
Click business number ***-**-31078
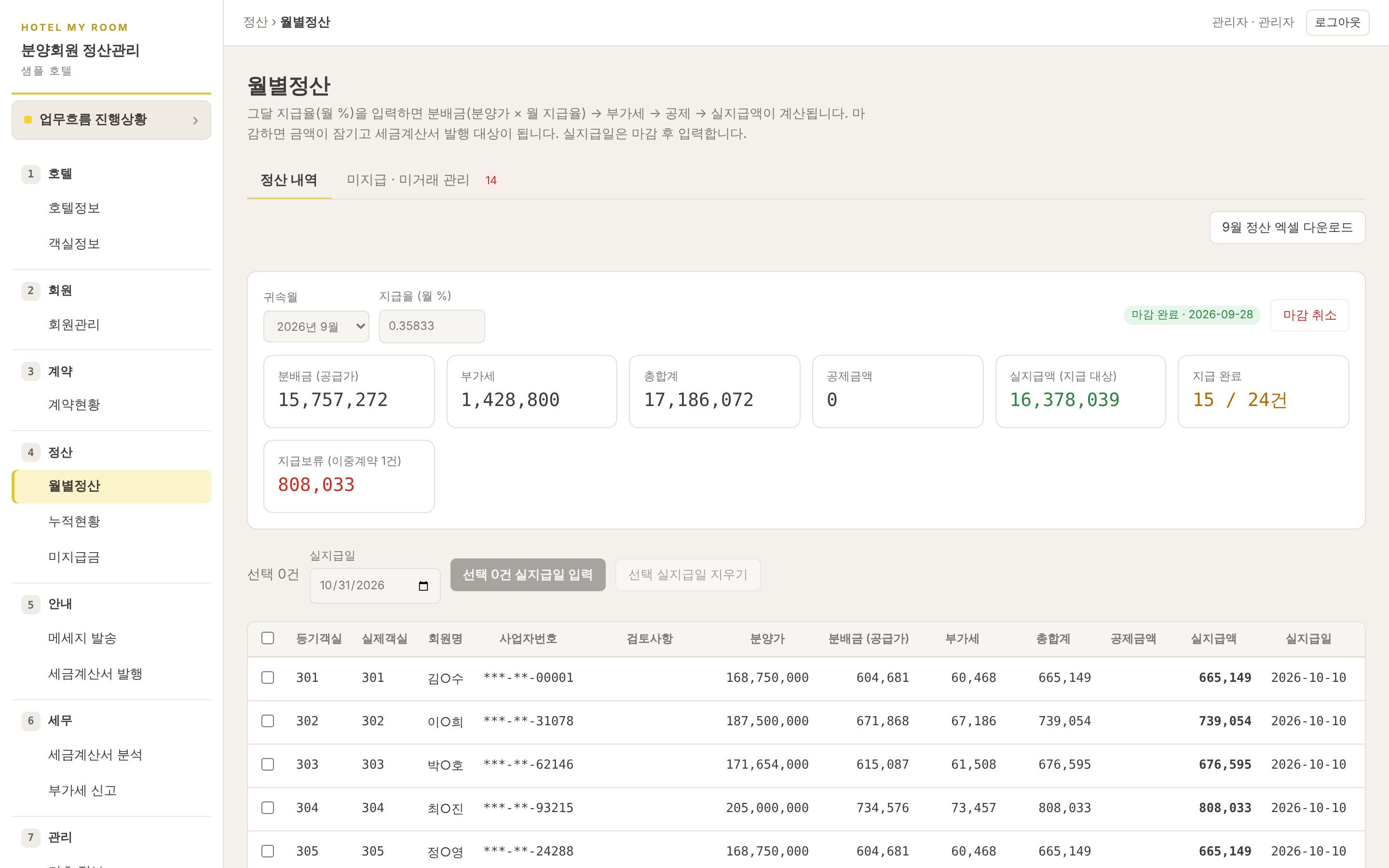(528, 720)
